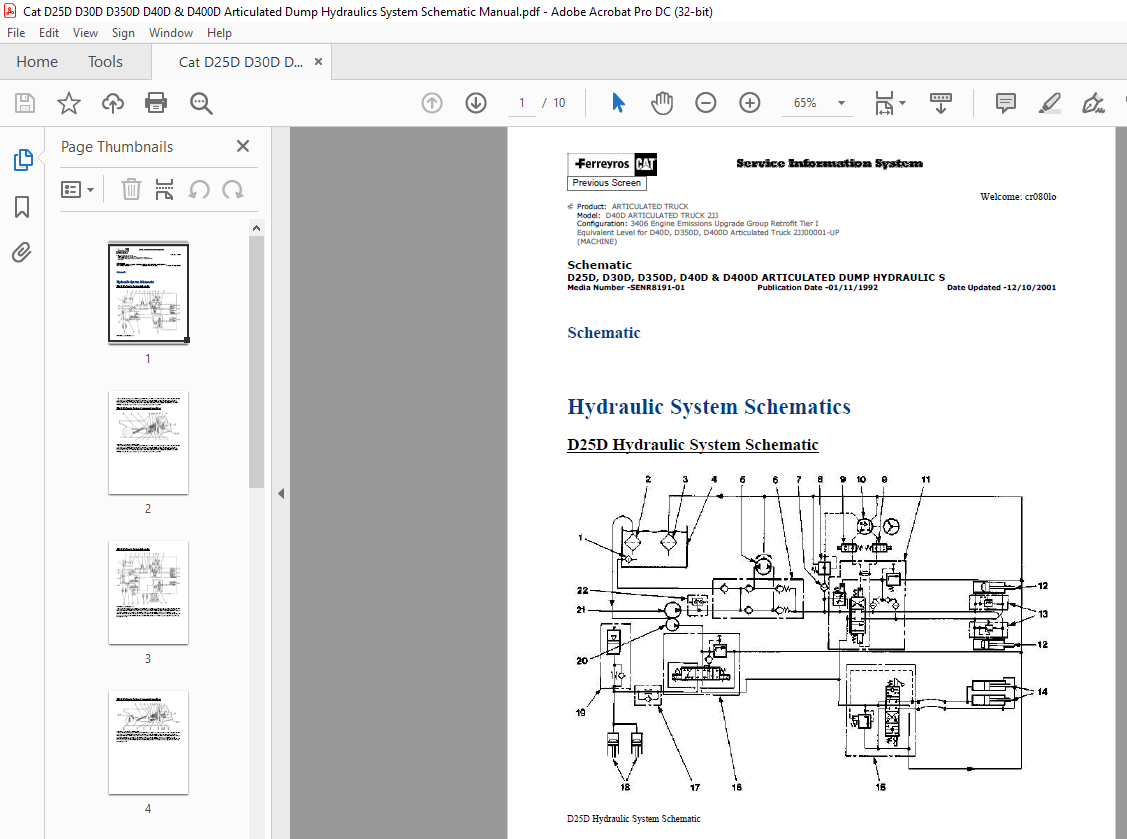The image size is (1127, 839).
Task: Upload file to cloud icon
Action: point(113,104)
